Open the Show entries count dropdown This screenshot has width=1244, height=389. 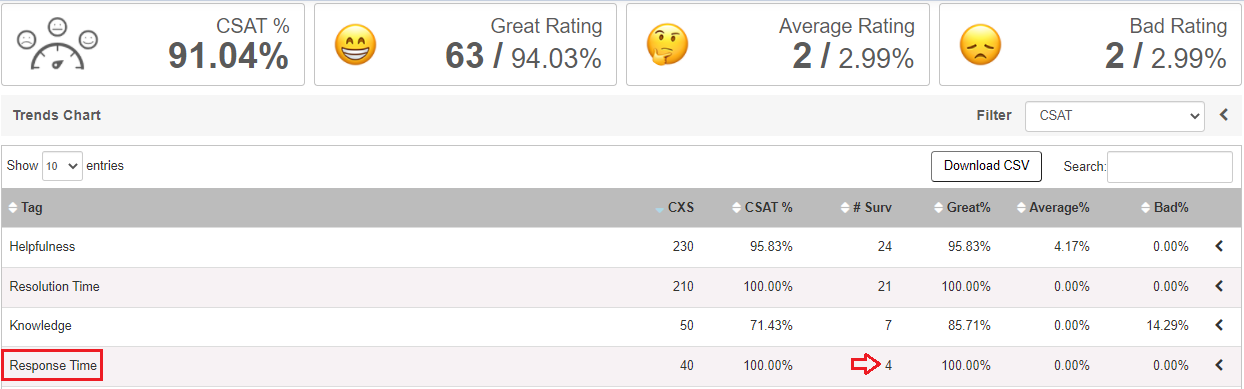coord(62,166)
